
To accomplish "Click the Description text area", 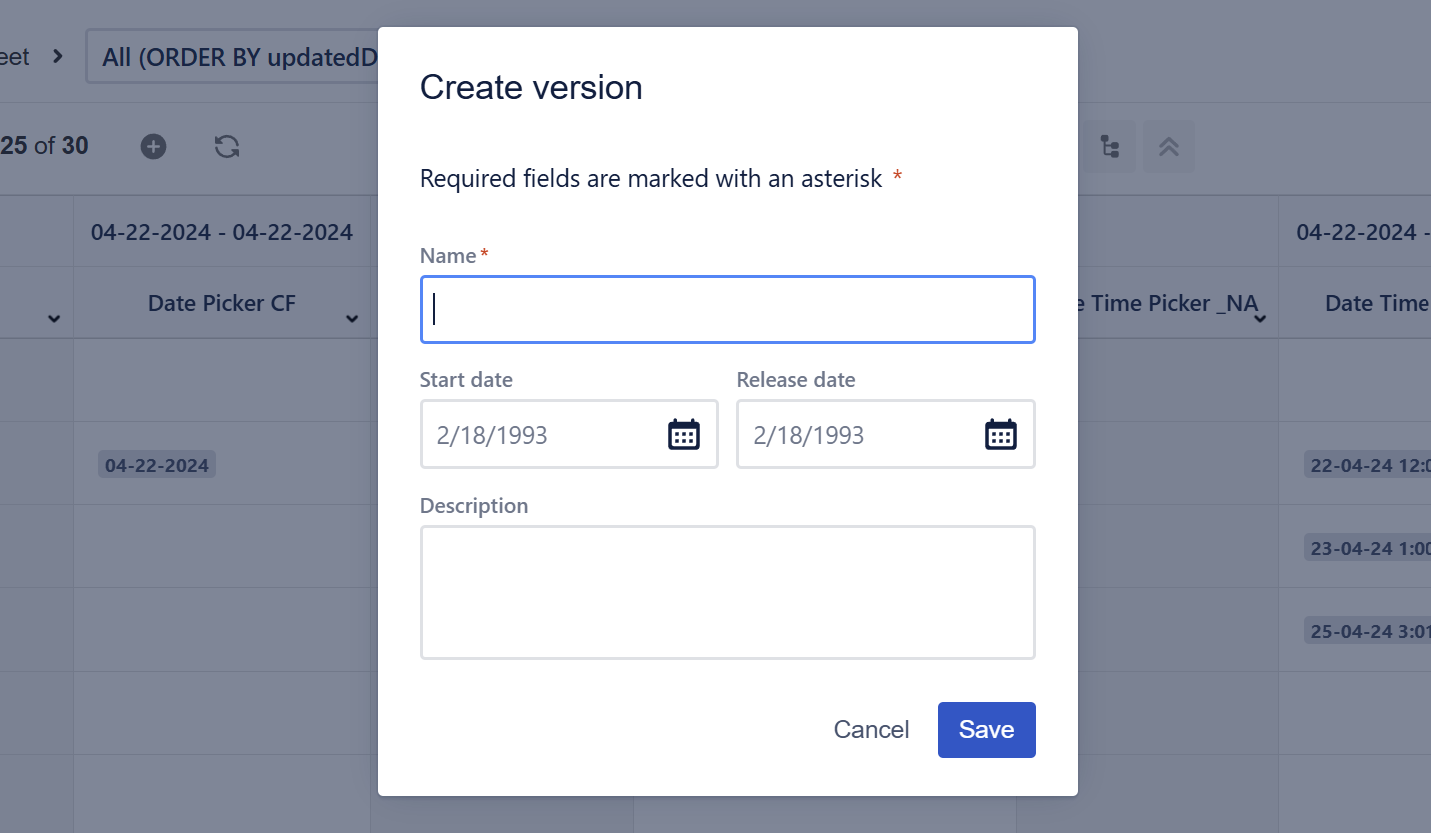I will click(727, 592).
